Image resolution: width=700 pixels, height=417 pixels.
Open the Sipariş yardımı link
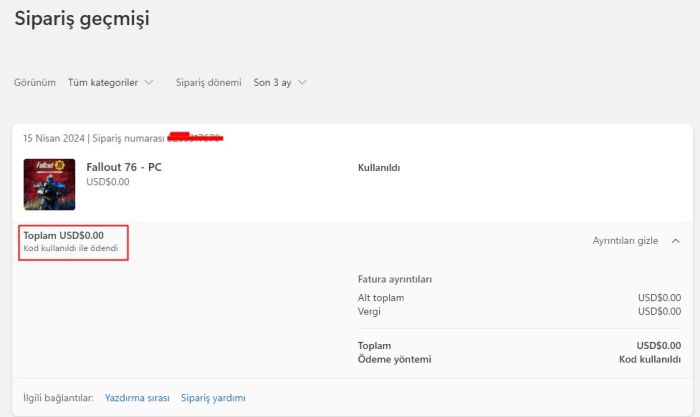[x=213, y=398]
